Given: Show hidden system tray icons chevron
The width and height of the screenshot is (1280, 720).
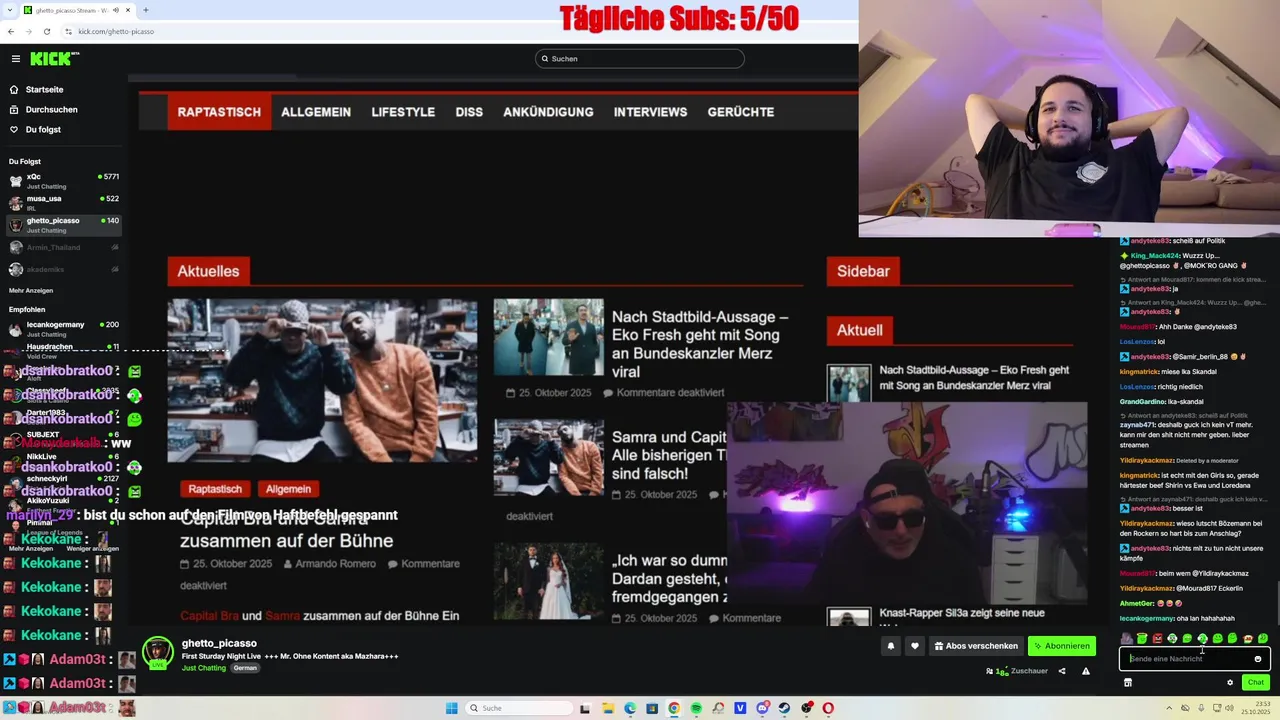Looking at the screenshot, I should coord(1169,708).
